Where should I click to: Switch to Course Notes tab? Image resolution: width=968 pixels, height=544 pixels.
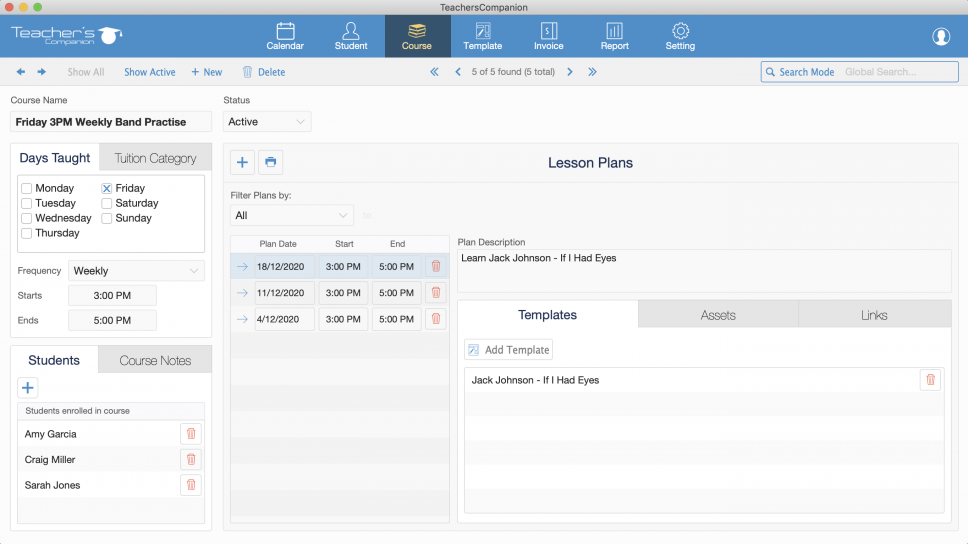pyautogui.click(x=155, y=360)
